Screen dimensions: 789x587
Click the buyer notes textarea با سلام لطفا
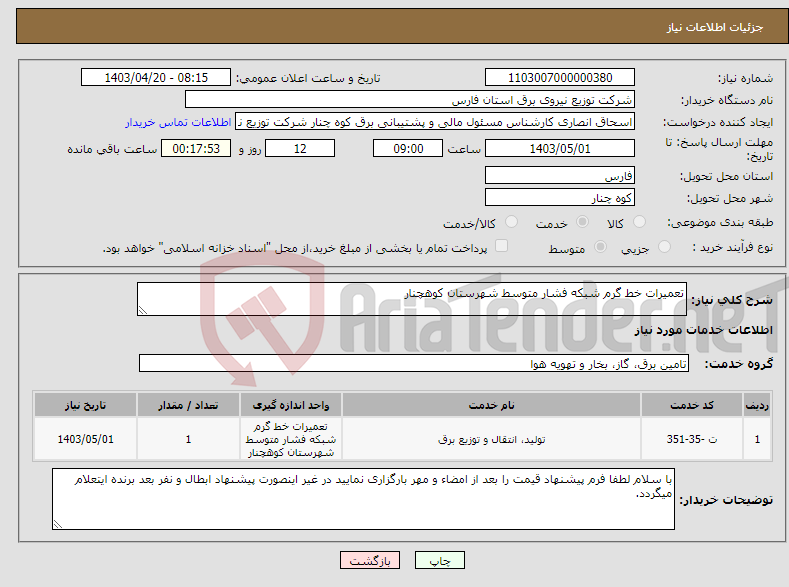[x=363, y=499]
